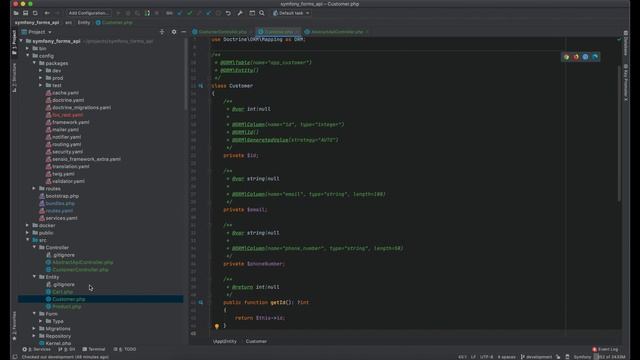Screen dimensions: 640x360
Task: Click gutter icon beside getId function
Action: pos(200,302)
